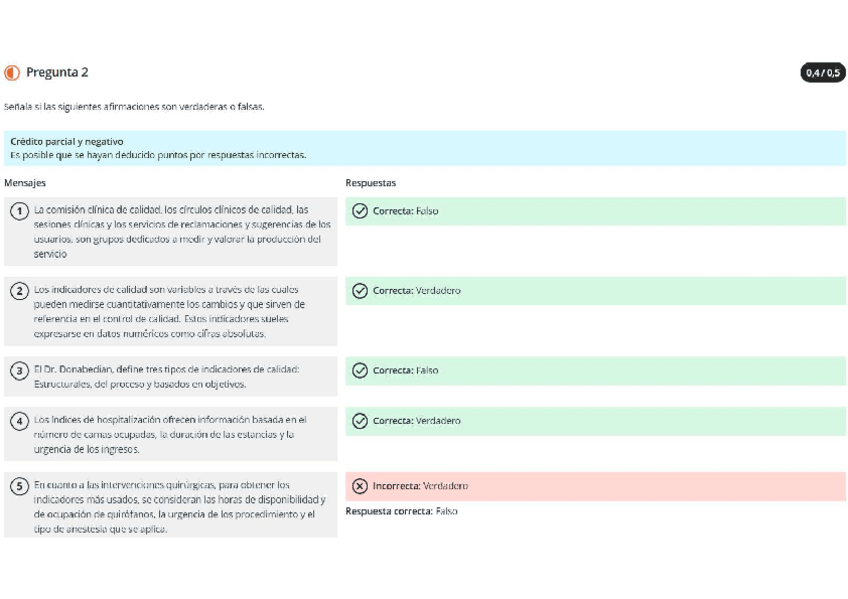The width and height of the screenshot is (848, 599).
Task: Click the 0,4 / 0,5 score badge
Action: 823,73
